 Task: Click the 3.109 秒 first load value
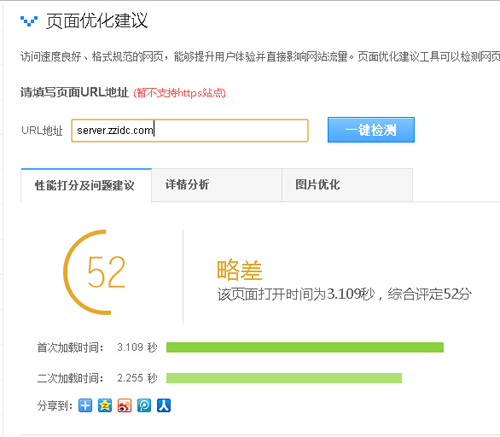pyautogui.click(x=137, y=347)
